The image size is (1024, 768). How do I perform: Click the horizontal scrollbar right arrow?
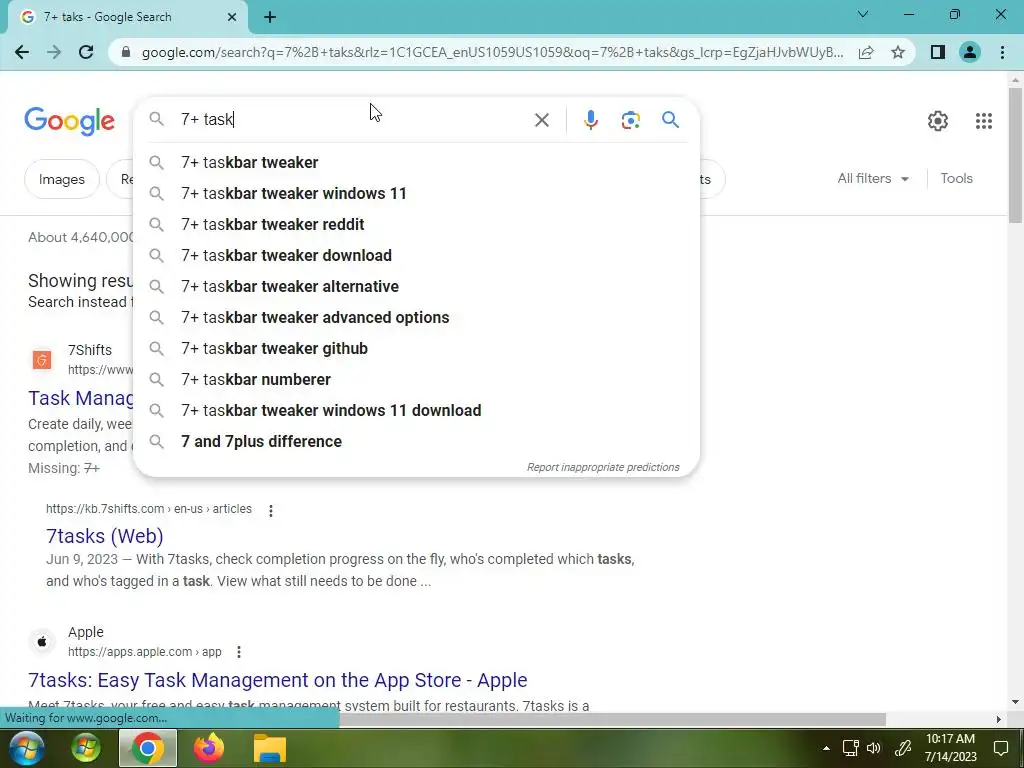[x=999, y=719]
